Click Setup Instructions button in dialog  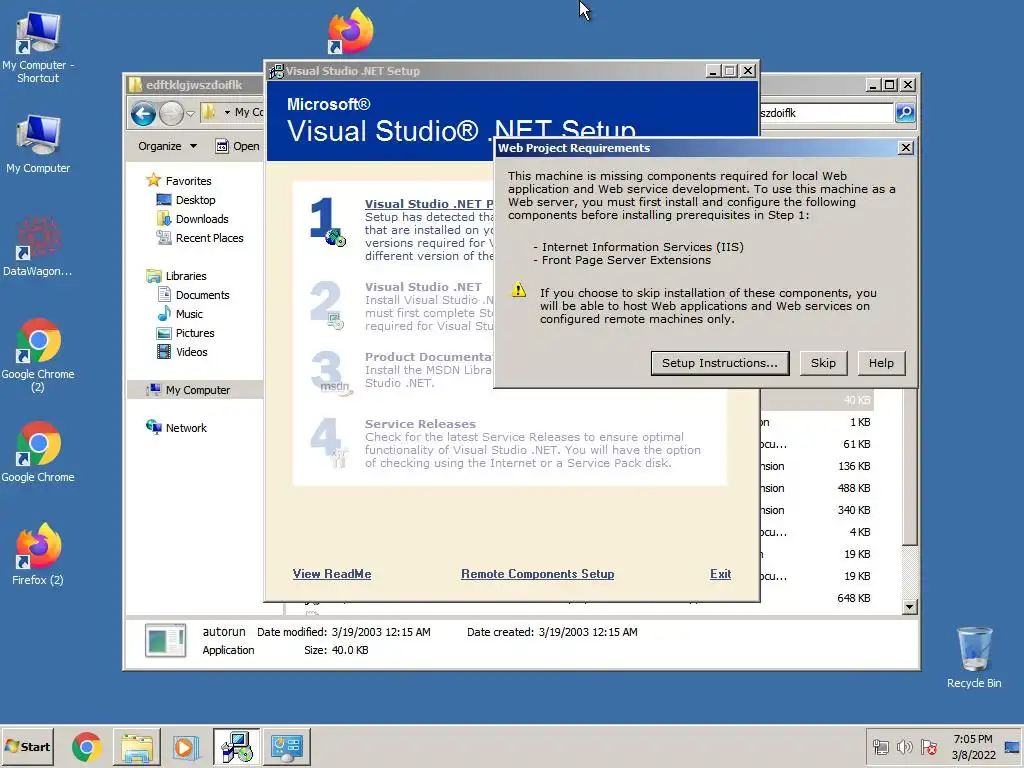[x=720, y=363]
